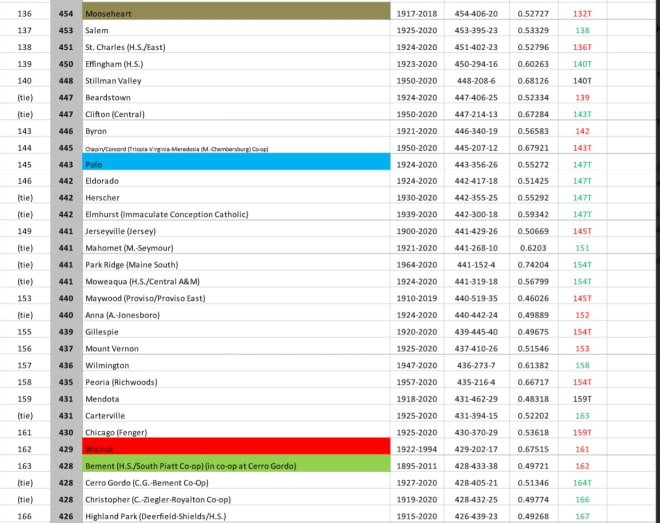Screen dimensions: 660x523
Task: Select the St. Charles (H.S./East) cell
Action: point(236,47)
